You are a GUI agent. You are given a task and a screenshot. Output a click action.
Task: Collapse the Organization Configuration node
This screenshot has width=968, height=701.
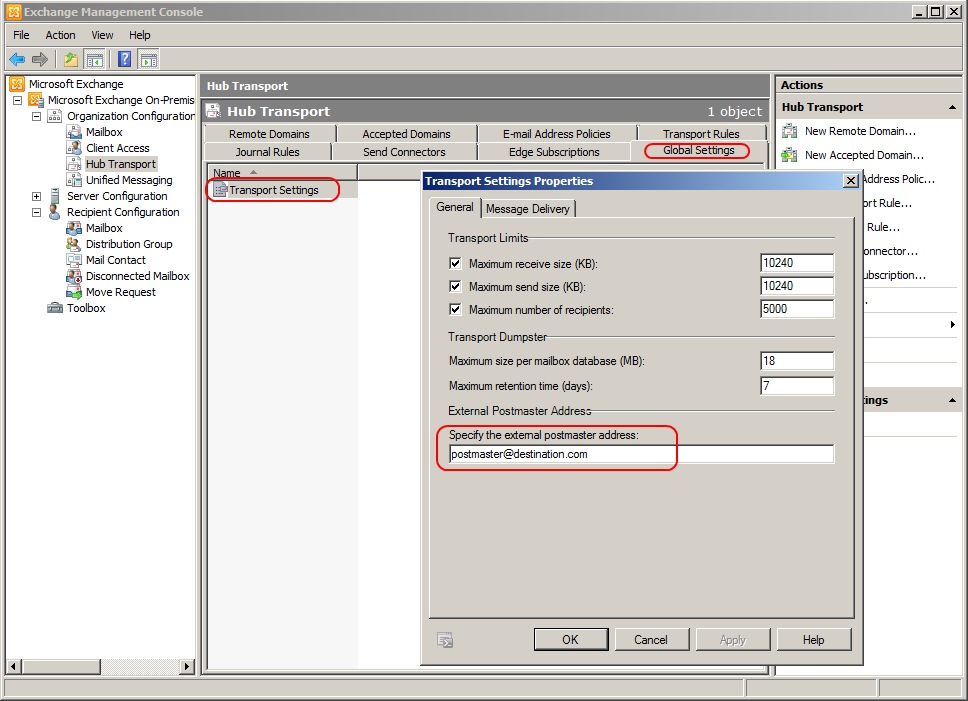pos(36,116)
